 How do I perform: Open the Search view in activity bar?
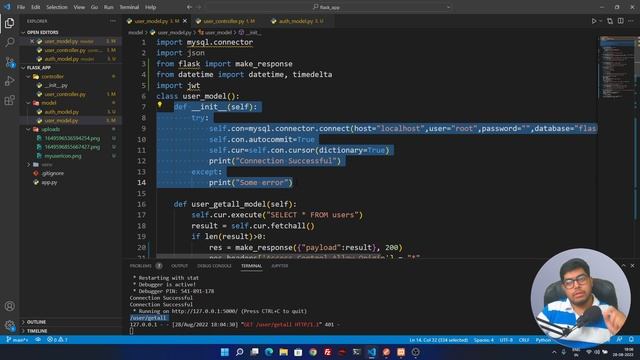tap(9, 42)
